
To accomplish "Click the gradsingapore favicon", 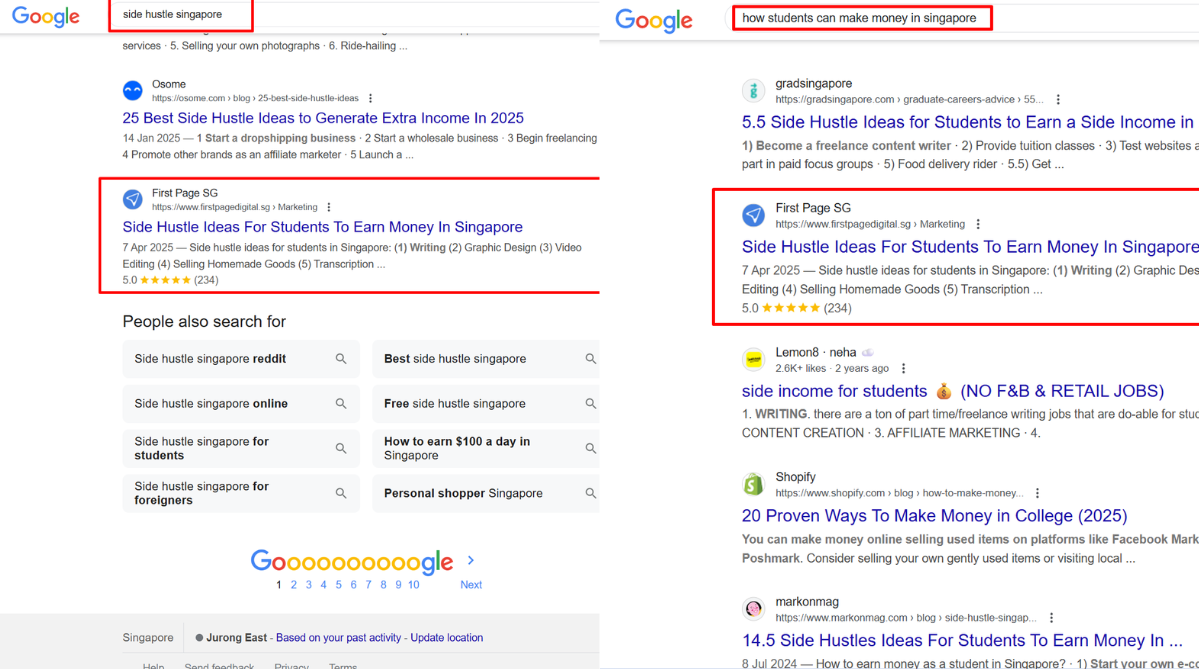I will pyautogui.click(x=753, y=90).
